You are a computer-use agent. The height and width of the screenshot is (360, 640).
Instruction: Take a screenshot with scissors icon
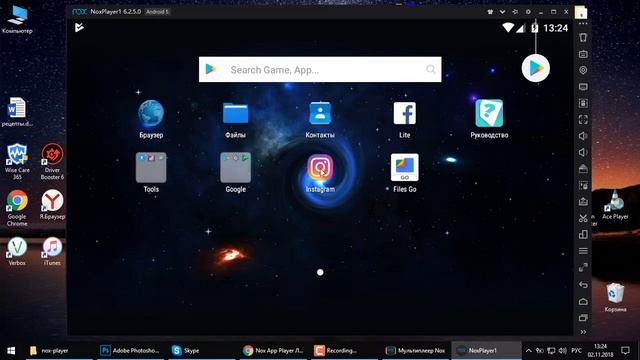[583, 218]
